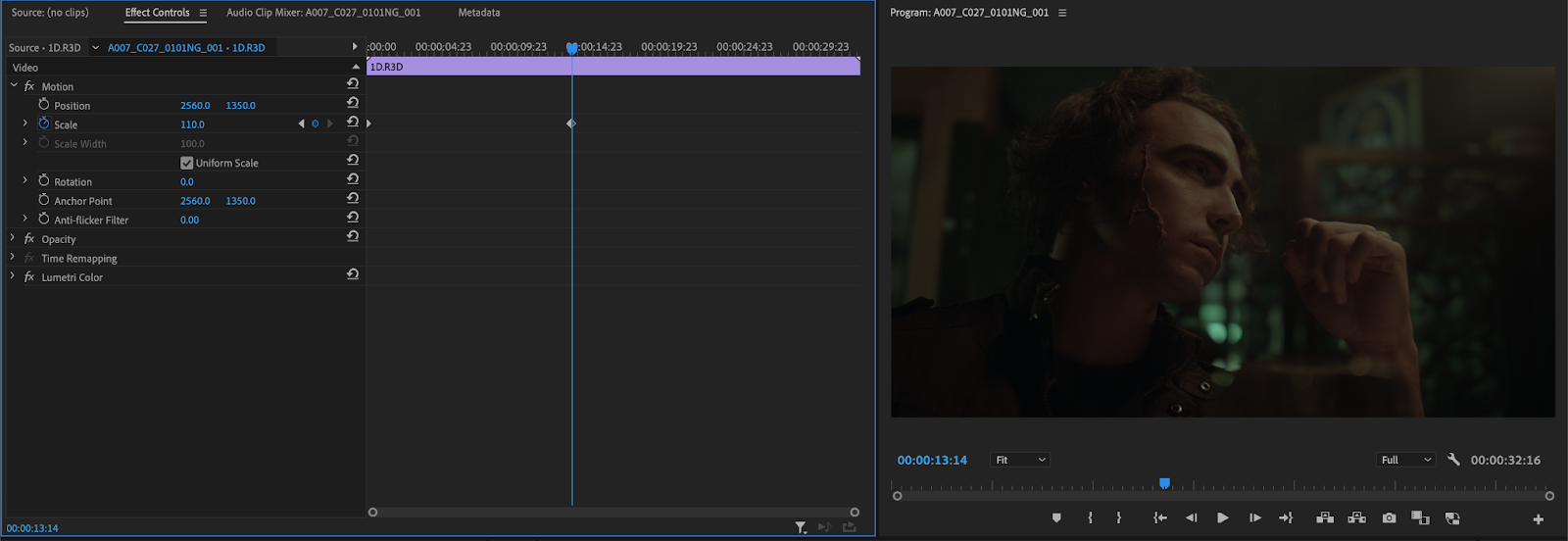
Task: Toggle Anchor Point animation stopwatch
Action: click(x=44, y=200)
